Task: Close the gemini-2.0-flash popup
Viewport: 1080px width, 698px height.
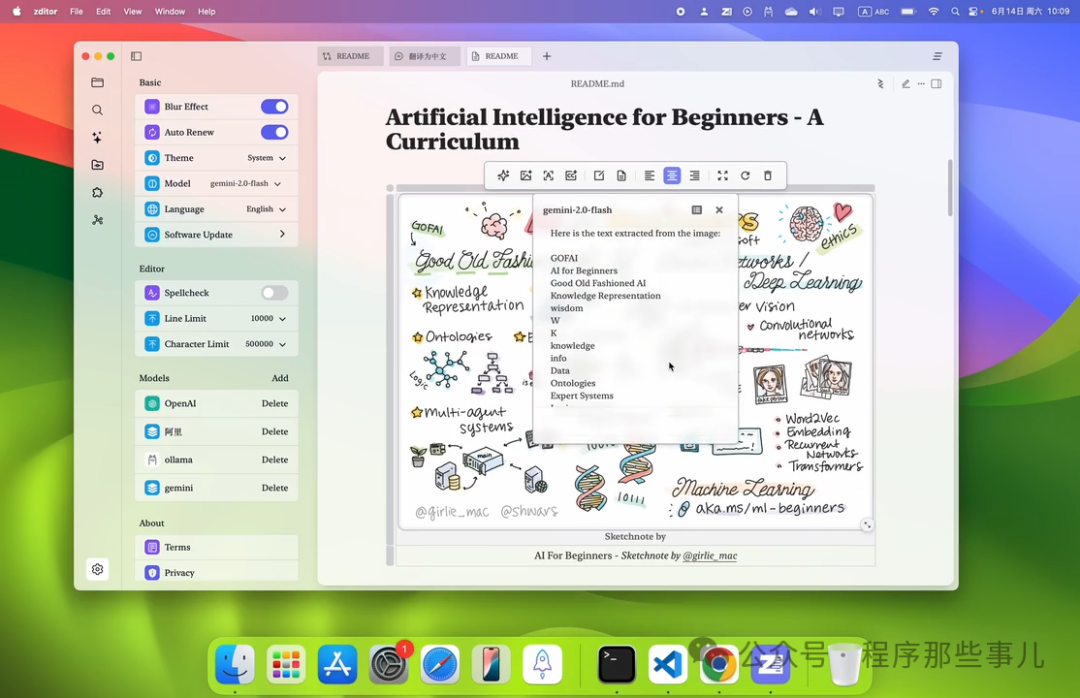Action: click(x=719, y=209)
